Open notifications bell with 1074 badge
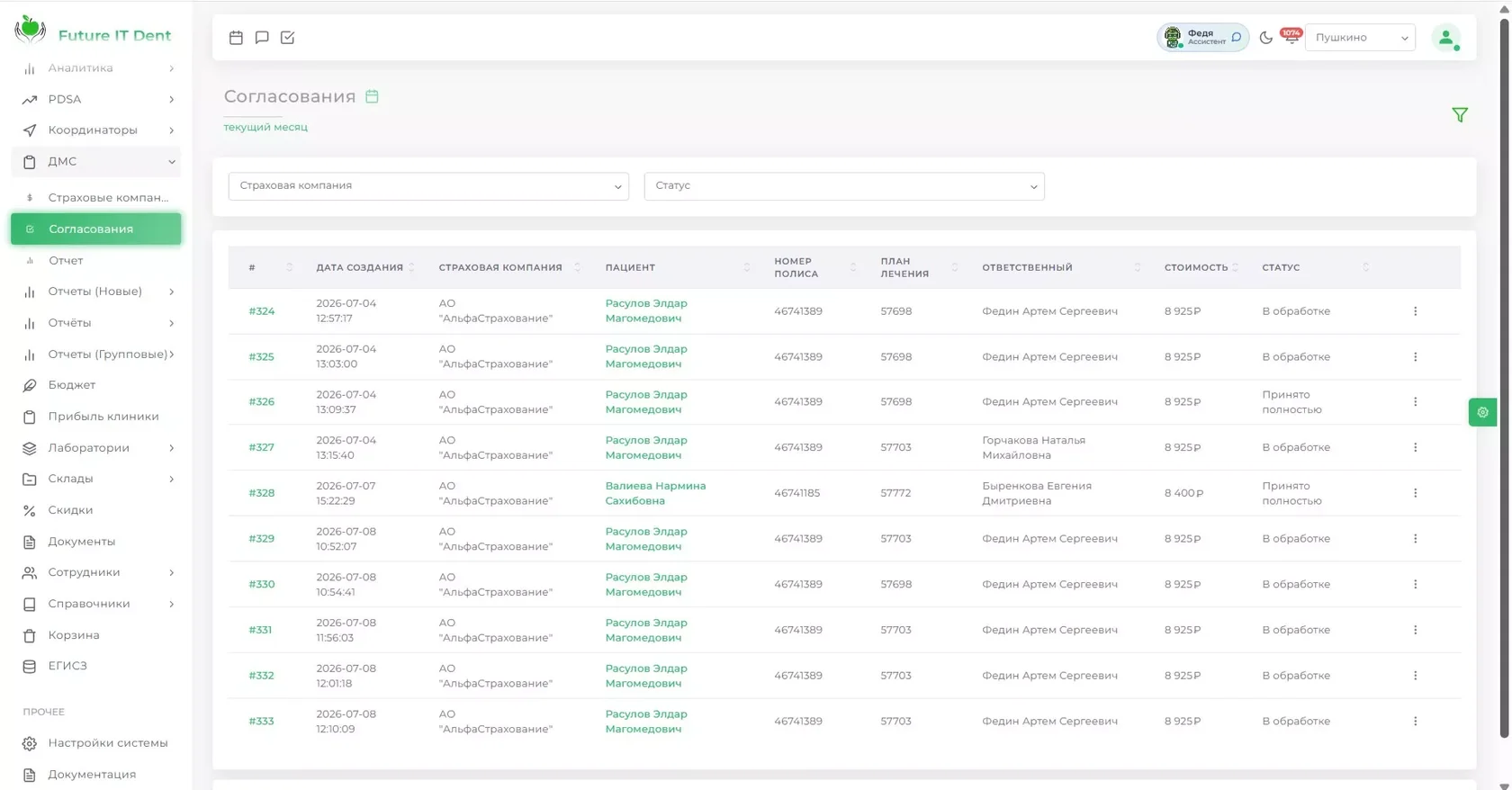Image resolution: width=1512 pixels, height=790 pixels. (1291, 37)
